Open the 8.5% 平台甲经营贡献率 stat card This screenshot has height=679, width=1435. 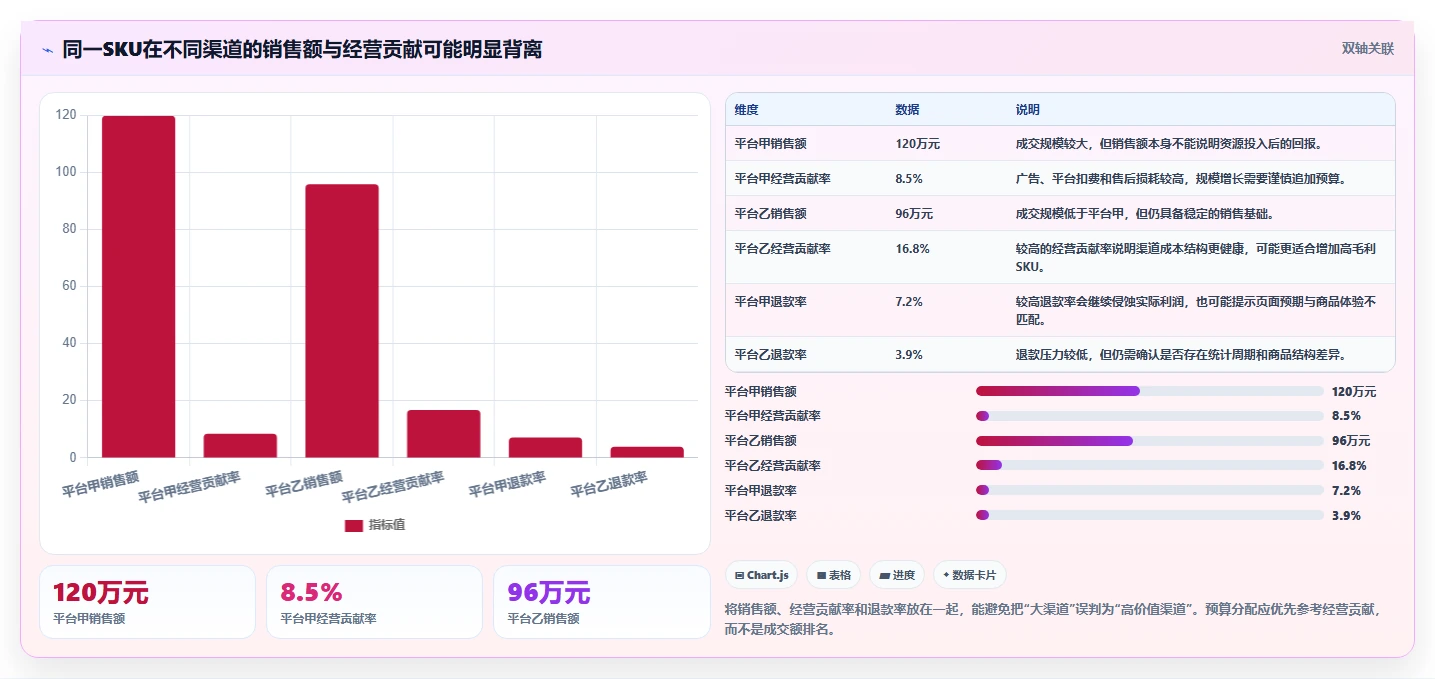click(x=375, y=602)
